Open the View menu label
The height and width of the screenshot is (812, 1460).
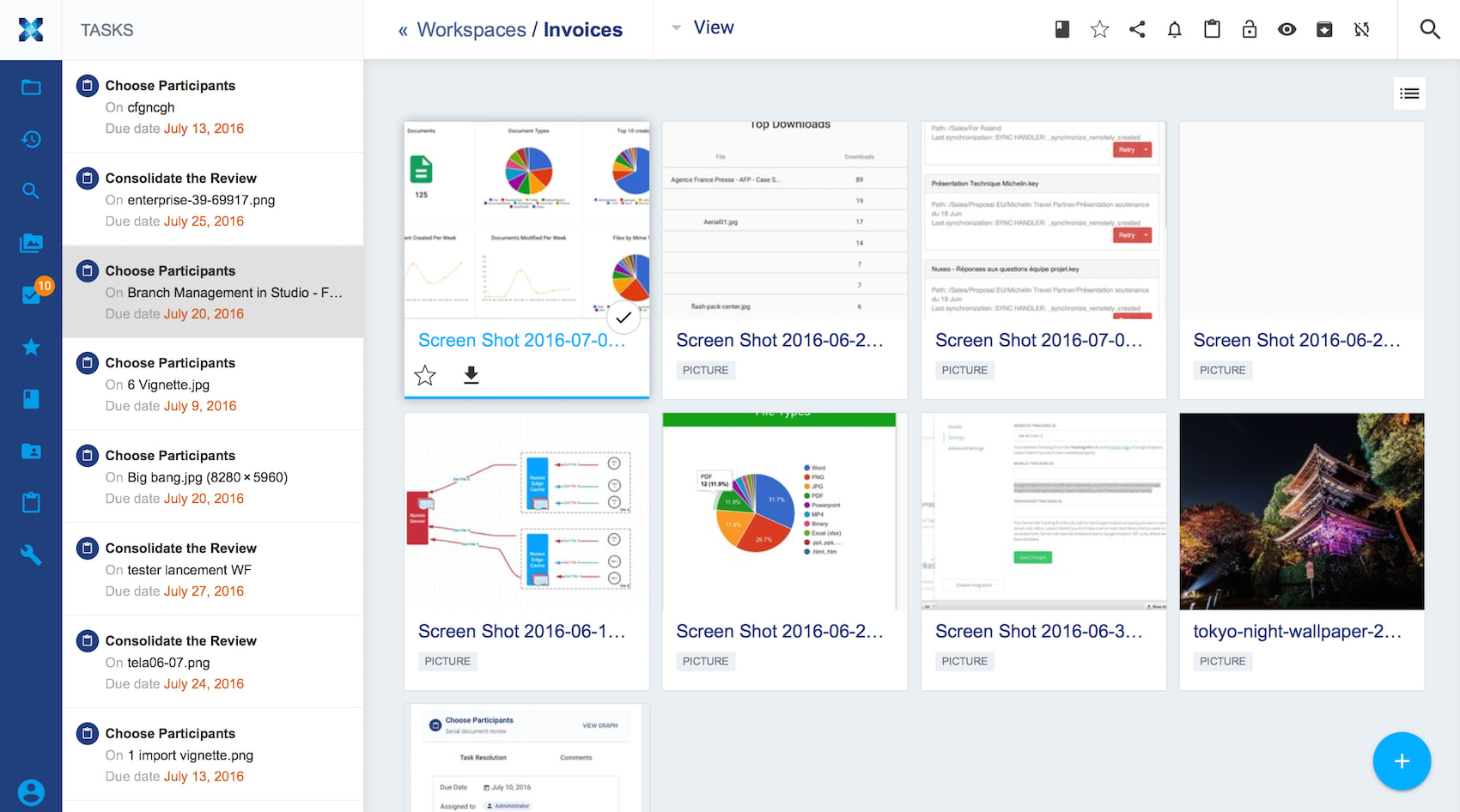coord(714,27)
